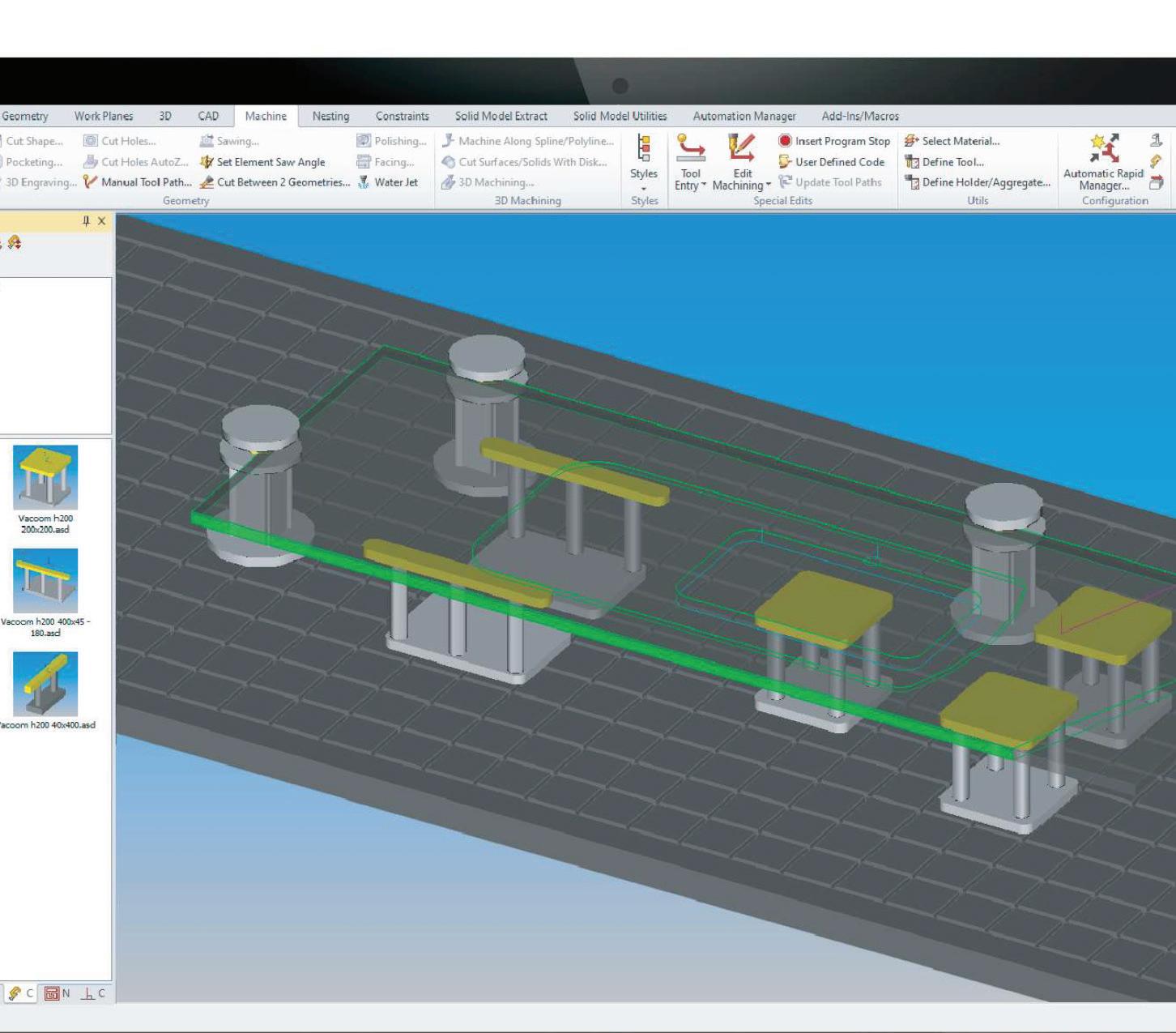Click Insert Program Stop
The height and width of the screenshot is (1033, 1176).
point(834,141)
